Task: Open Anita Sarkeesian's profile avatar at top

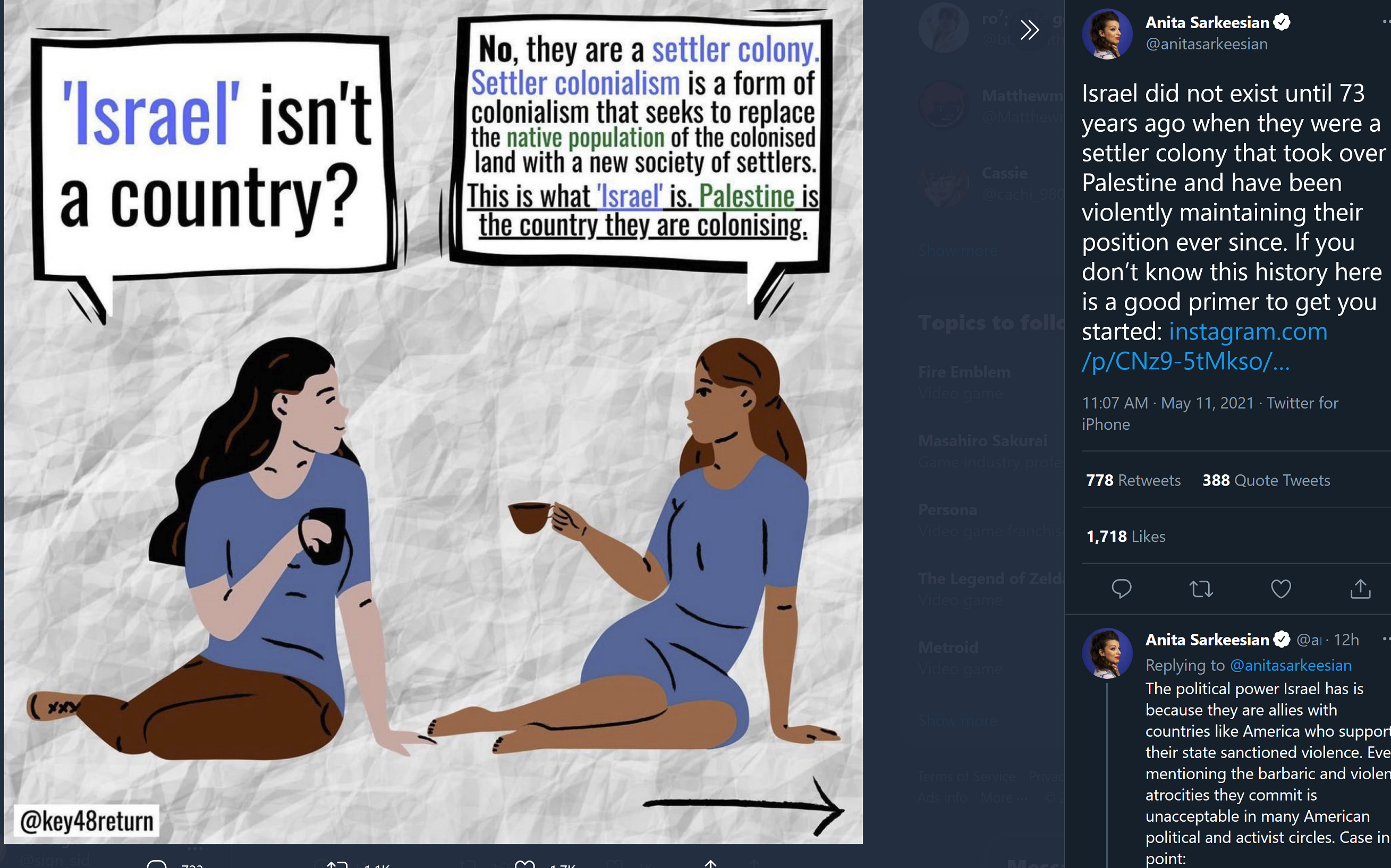Action: pos(1107,34)
